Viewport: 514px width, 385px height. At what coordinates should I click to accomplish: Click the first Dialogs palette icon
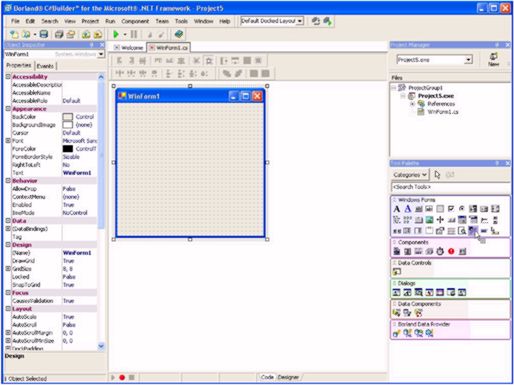(396, 293)
